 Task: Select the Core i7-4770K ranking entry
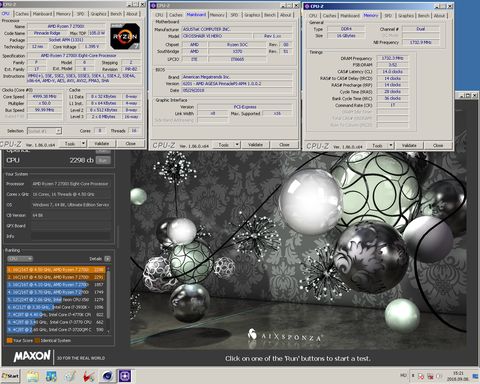point(56,315)
